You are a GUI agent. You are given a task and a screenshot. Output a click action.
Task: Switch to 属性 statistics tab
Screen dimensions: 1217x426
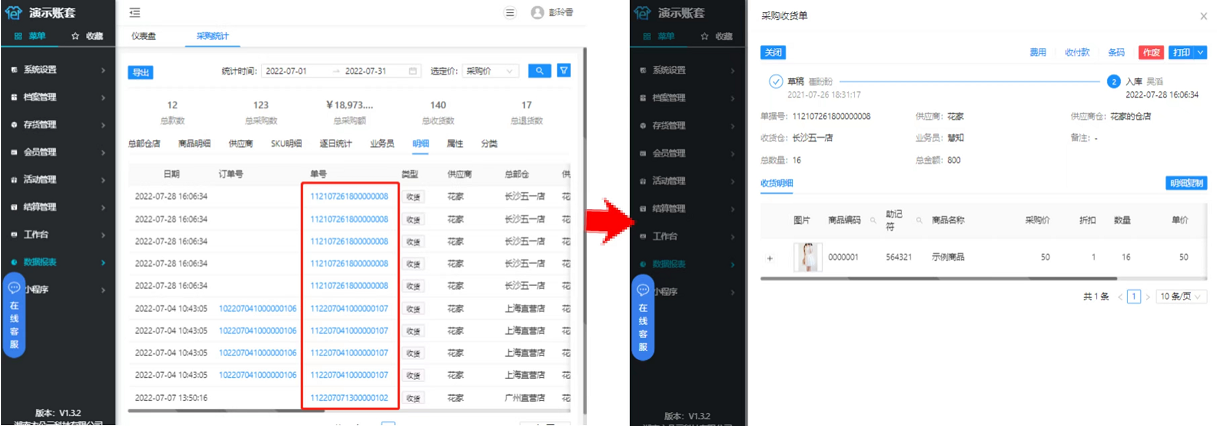[455, 143]
